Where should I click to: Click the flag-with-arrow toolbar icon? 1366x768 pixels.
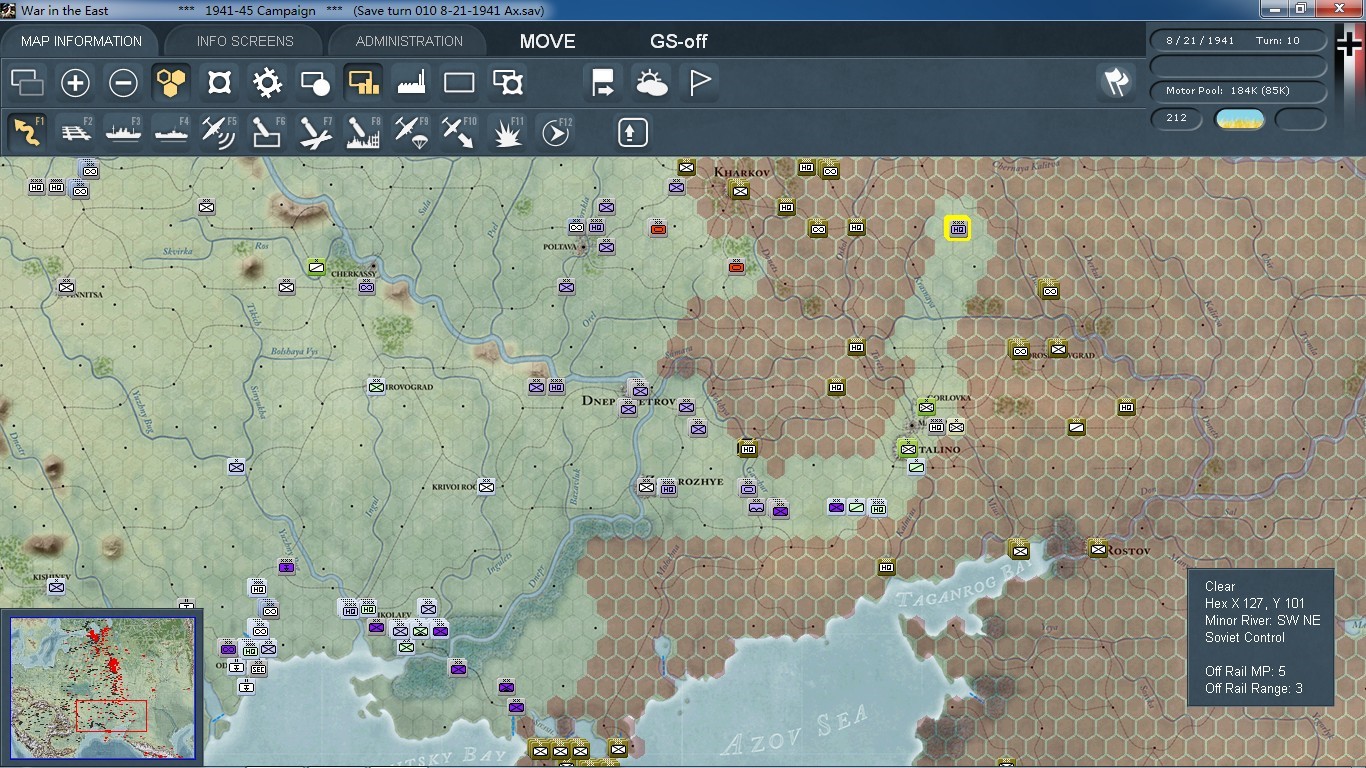(x=603, y=83)
